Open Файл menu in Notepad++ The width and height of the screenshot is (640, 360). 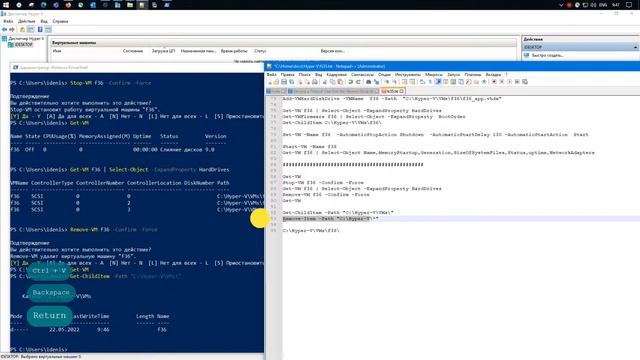pos(271,75)
